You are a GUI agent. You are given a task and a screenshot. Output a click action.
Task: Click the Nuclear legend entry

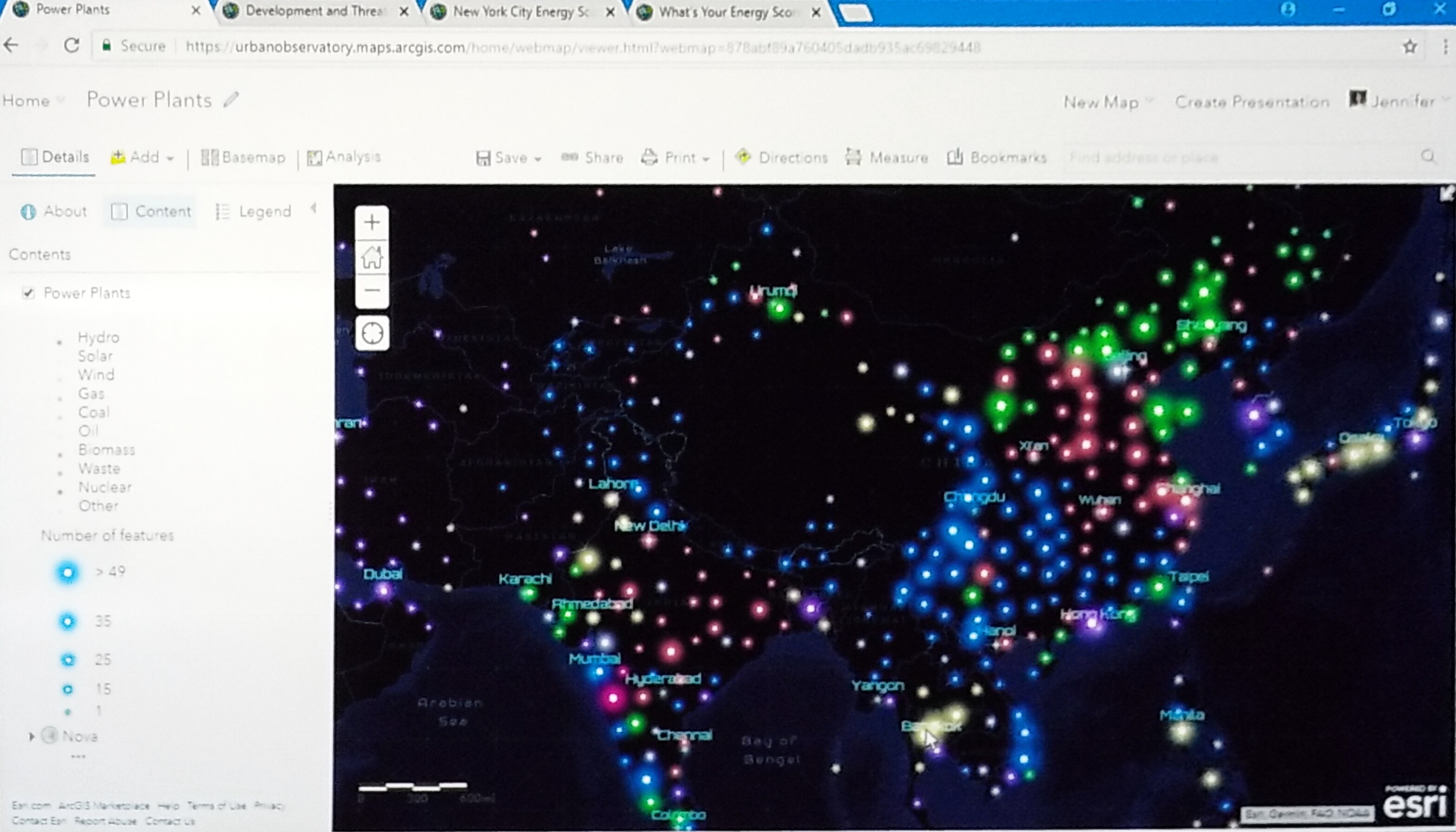pos(105,488)
